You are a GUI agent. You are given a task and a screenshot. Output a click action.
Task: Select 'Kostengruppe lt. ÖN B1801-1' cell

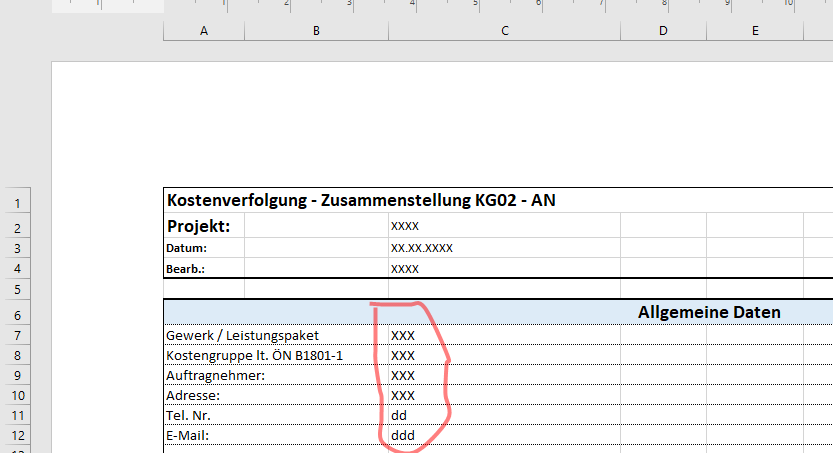click(x=254, y=355)
